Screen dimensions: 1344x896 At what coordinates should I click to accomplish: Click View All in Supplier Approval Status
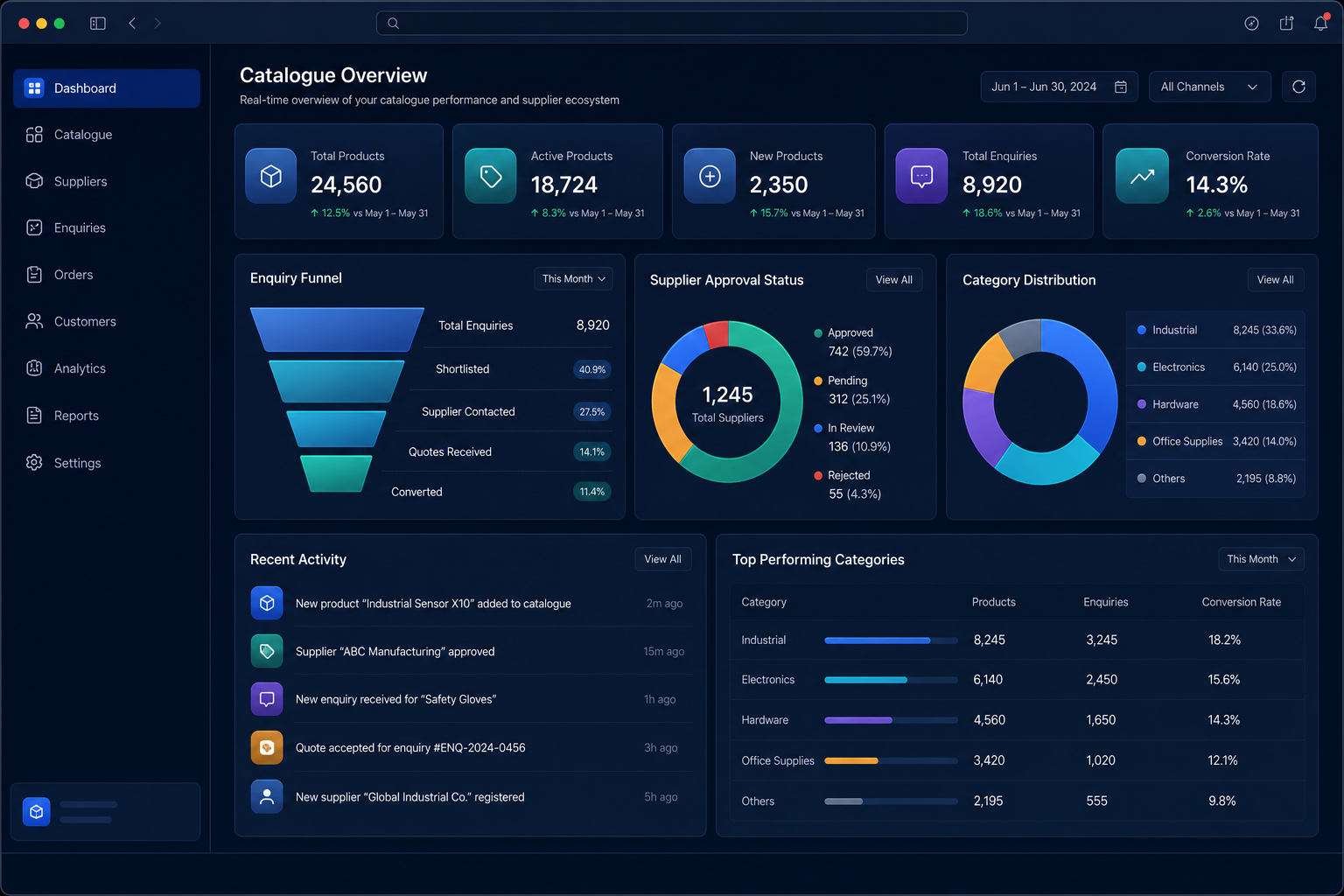[x=894, y=280]
